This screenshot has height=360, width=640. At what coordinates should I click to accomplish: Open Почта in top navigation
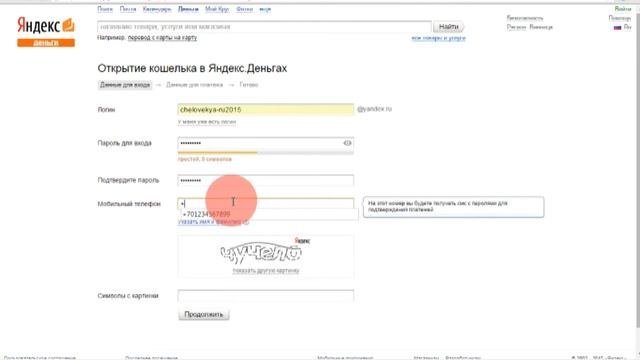coord(128,9)
